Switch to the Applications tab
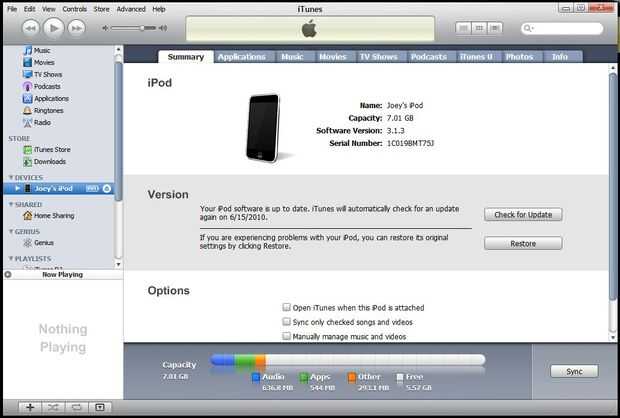This screenshot has width=620, height=418. coord(242,57)
